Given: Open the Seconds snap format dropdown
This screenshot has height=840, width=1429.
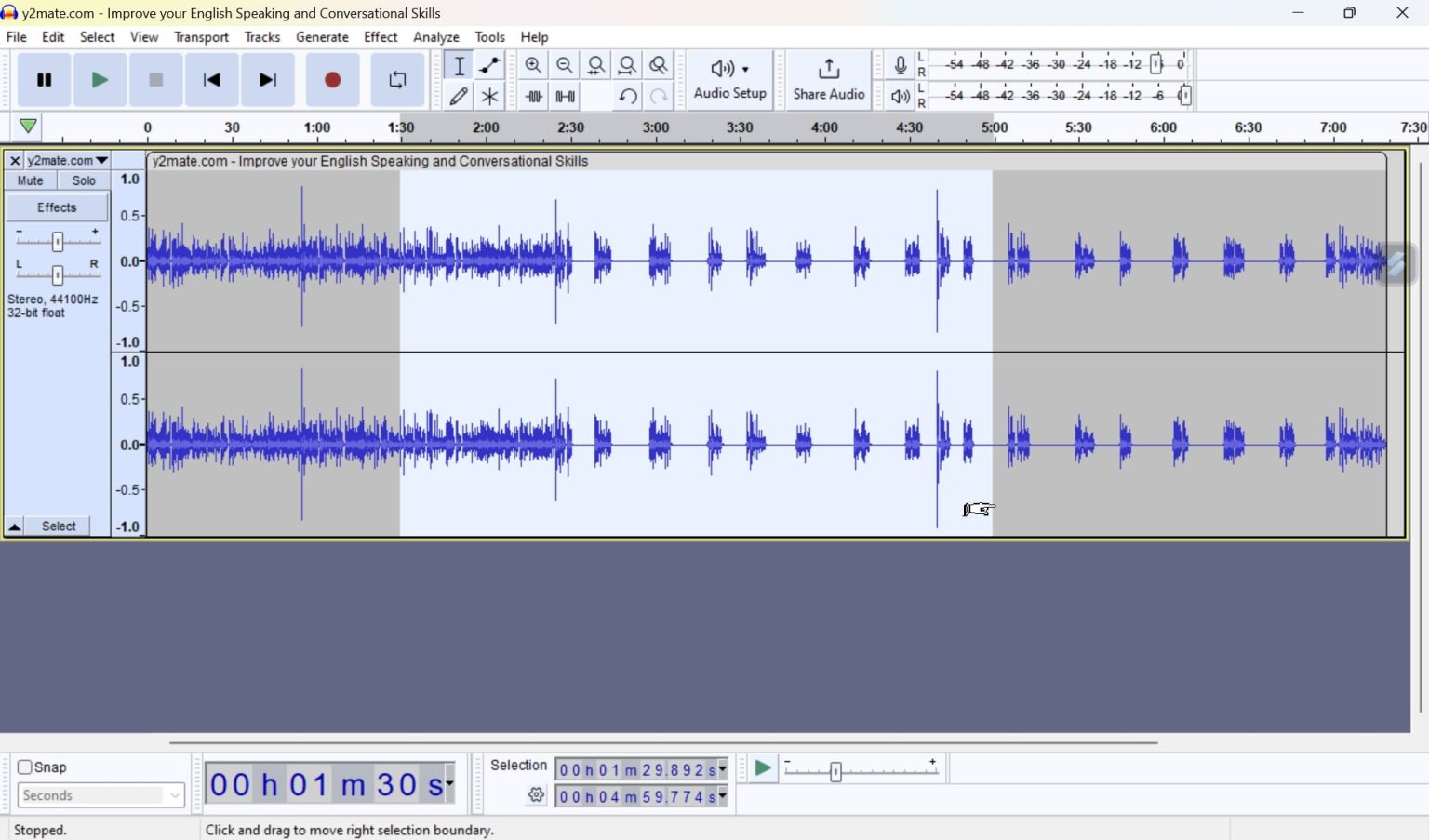Looking at the screenshot, I should tap(174, 795).
